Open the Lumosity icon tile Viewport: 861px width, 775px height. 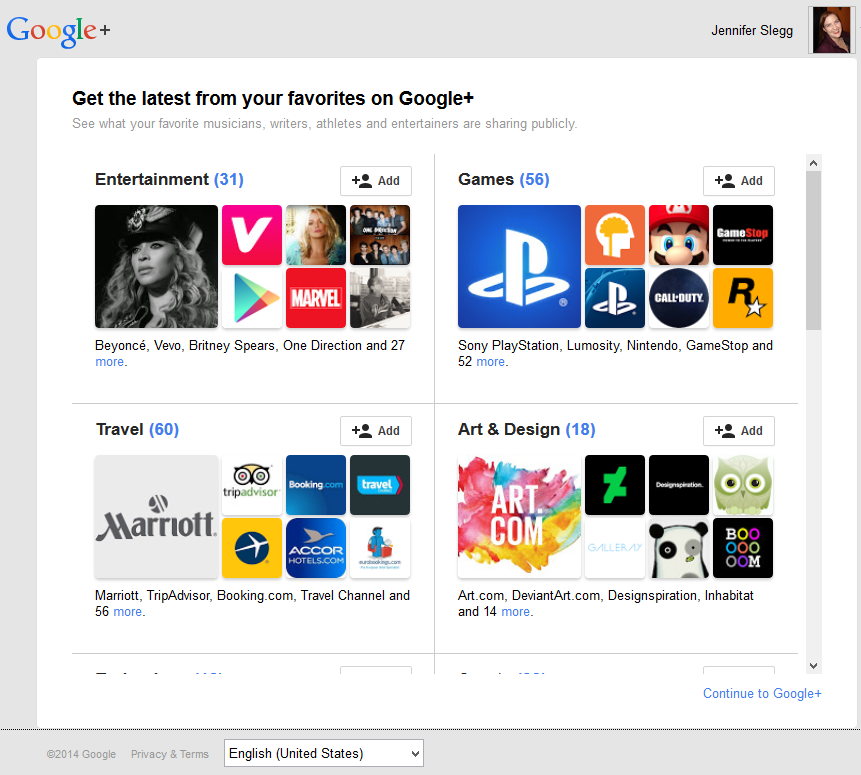click(615, 235)
